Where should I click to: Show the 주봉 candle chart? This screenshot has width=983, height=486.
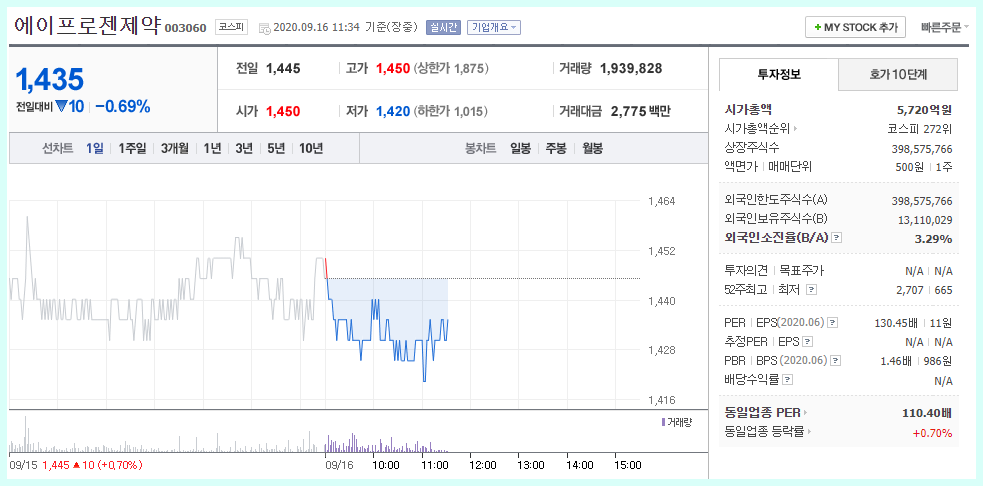[556, 149]
